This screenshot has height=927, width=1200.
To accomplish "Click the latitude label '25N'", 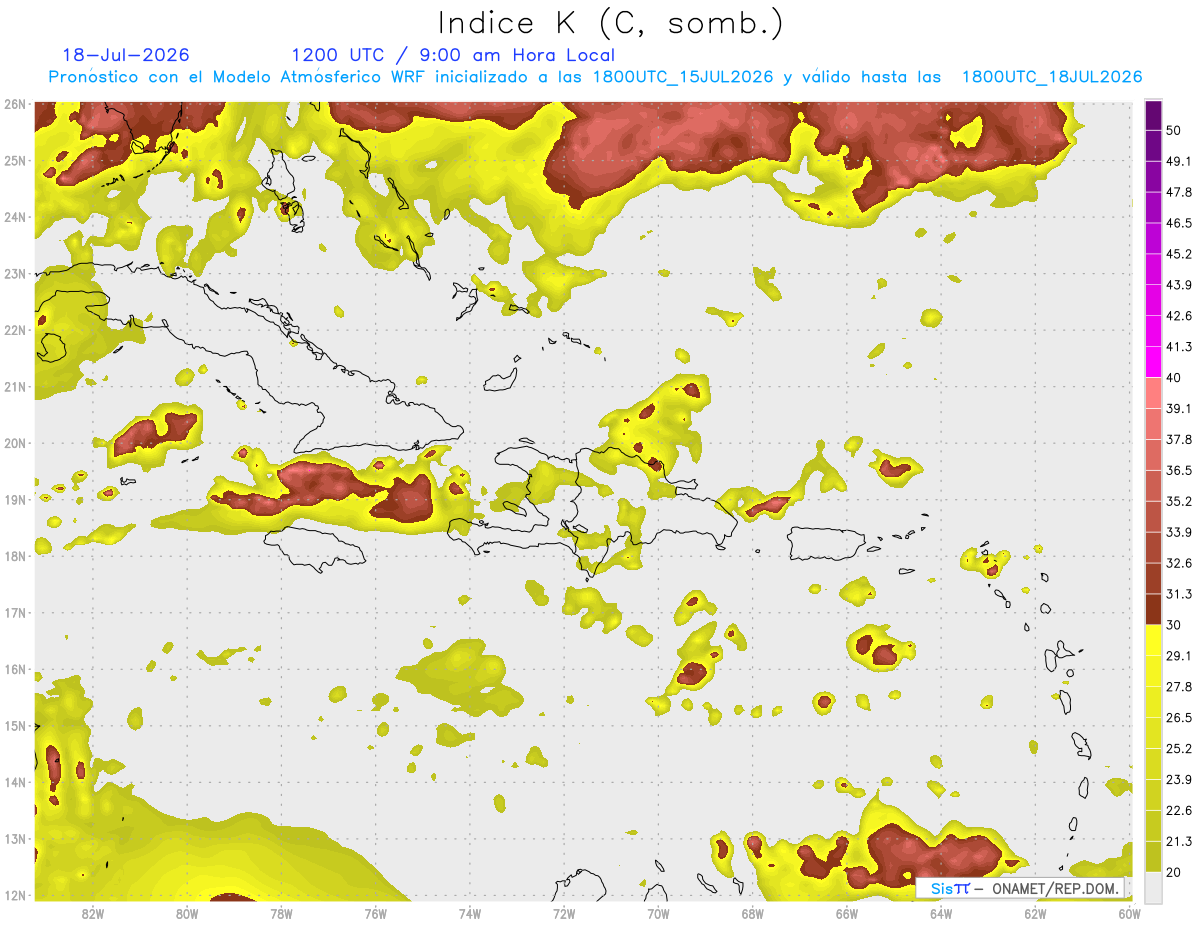I will click(14, 160).
